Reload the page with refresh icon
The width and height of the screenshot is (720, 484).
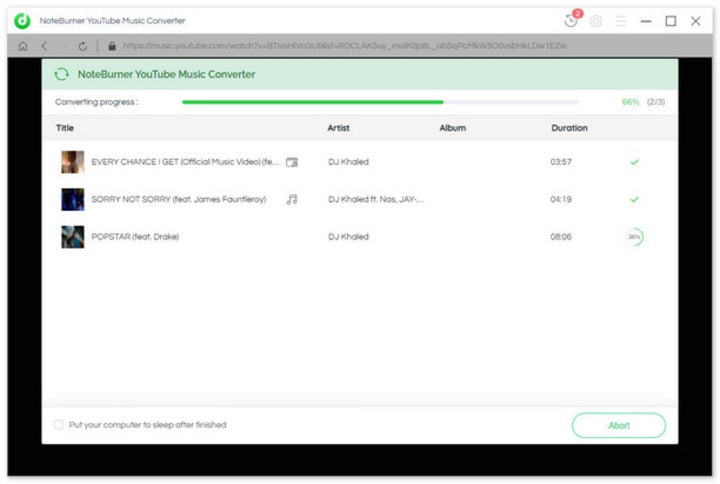[x=83, y=46]
